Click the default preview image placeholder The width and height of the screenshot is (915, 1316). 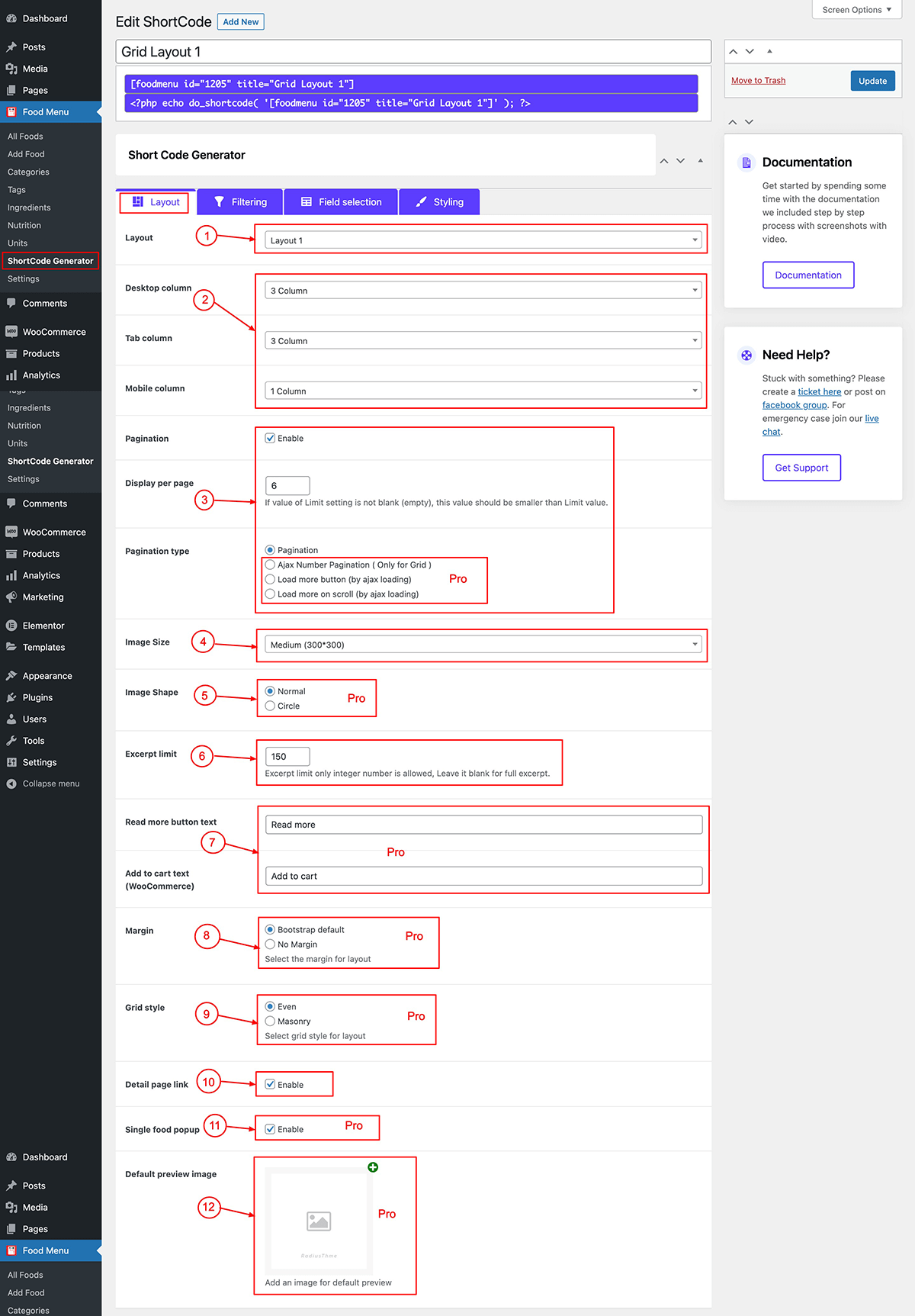tap(319, 1221)
